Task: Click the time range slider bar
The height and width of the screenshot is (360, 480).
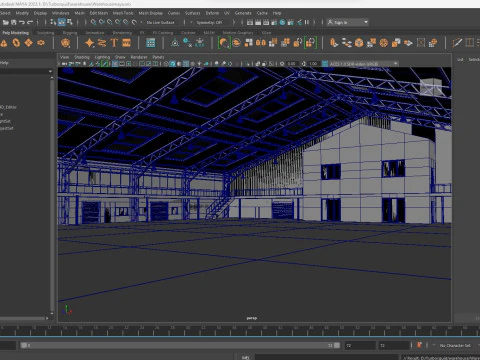Action: coord(180,345)
